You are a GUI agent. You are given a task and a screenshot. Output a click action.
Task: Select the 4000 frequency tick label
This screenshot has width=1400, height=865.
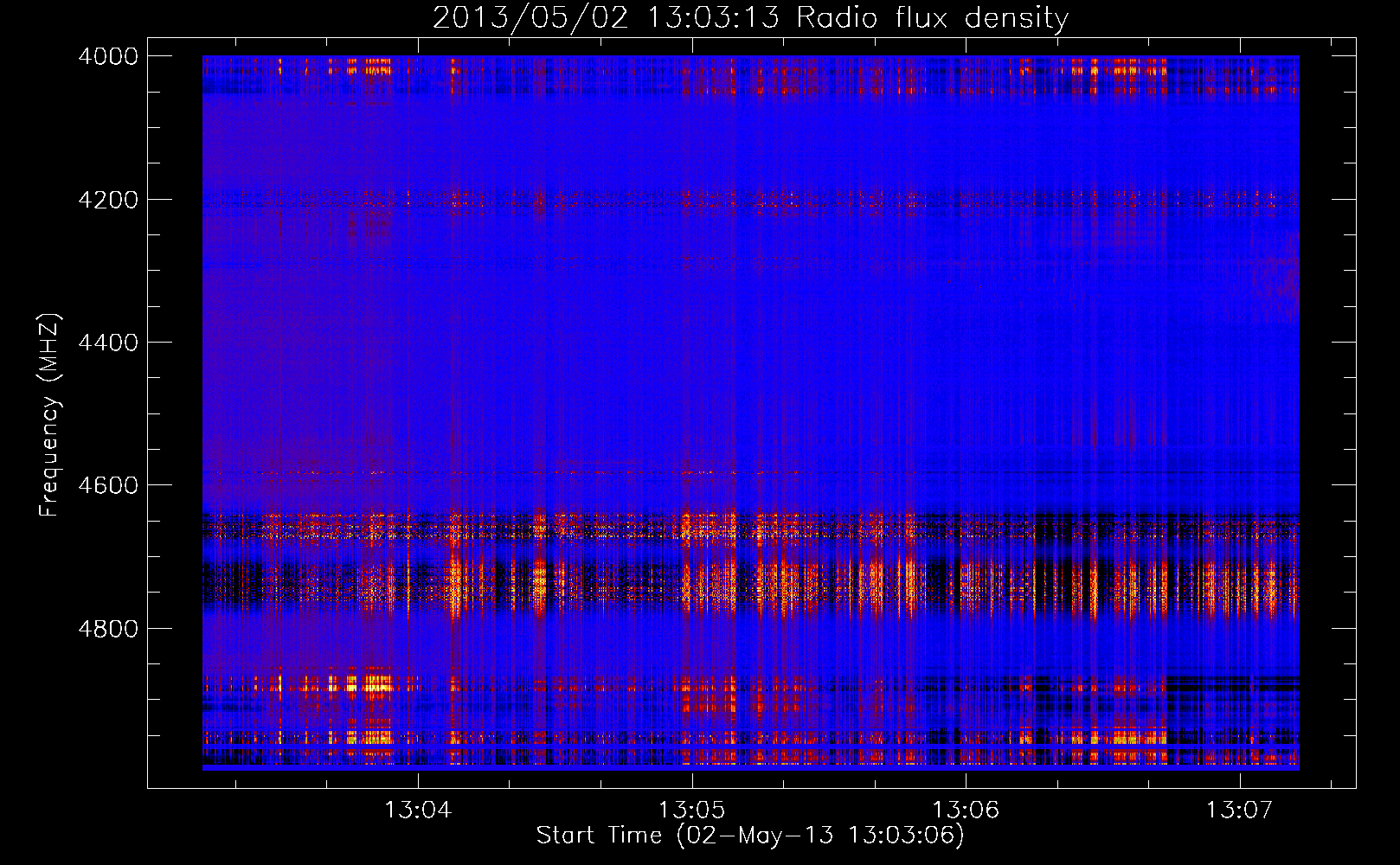point(108,56)
